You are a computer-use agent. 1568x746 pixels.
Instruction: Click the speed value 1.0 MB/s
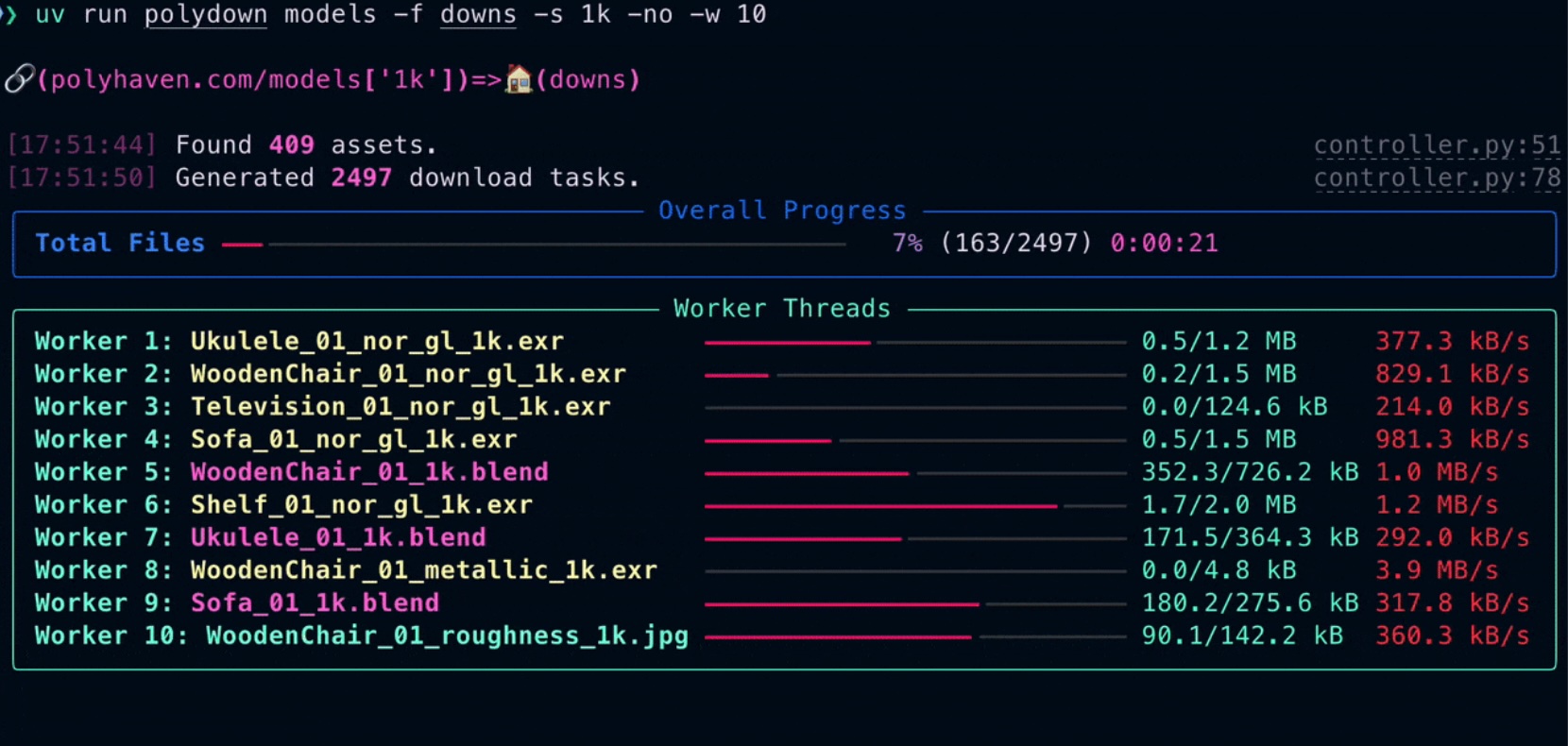tap(1437, 472)
